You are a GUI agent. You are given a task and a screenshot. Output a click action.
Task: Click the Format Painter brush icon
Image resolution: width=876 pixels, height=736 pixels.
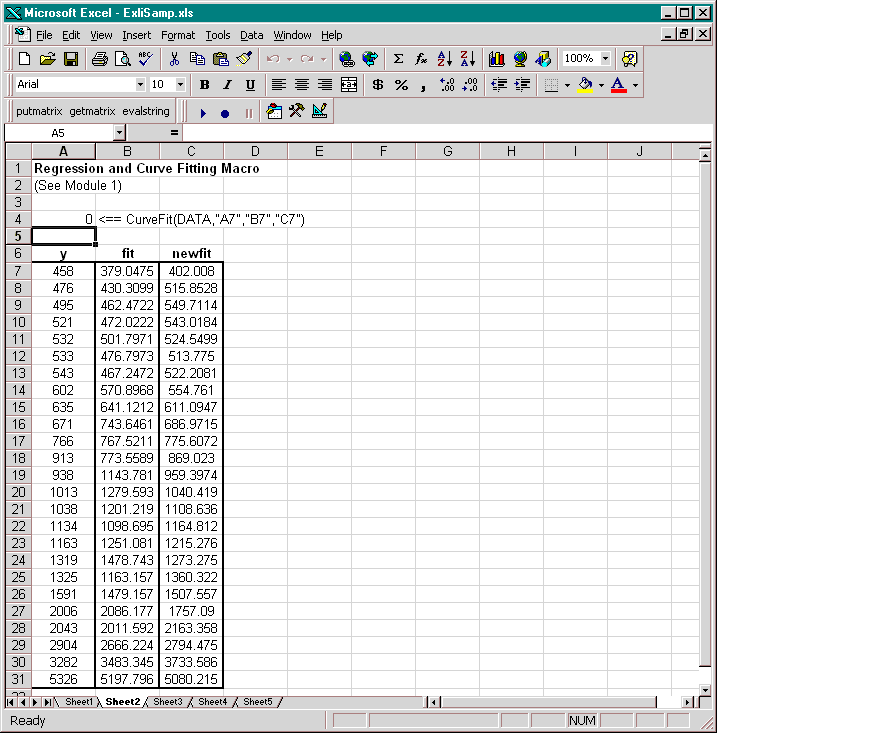point(245,59)
